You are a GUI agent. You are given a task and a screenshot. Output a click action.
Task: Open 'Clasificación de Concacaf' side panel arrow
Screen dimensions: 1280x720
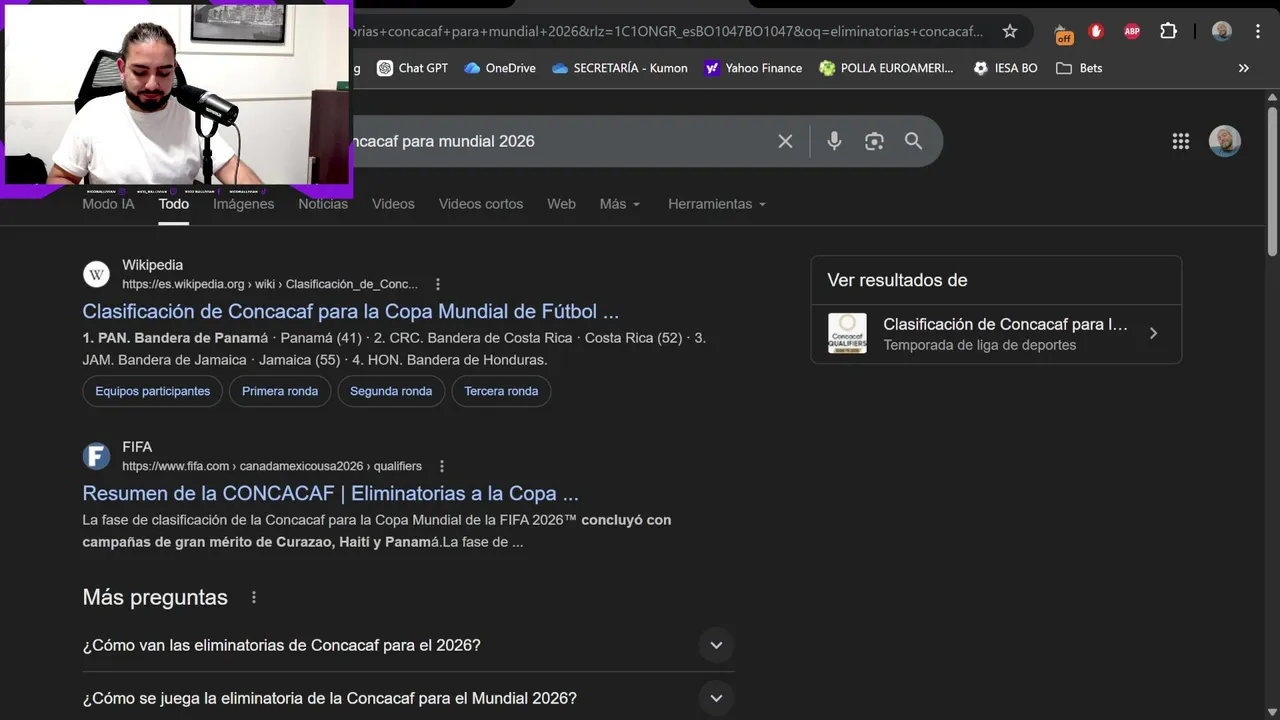pyautogui.click(x=1153, y=333)
